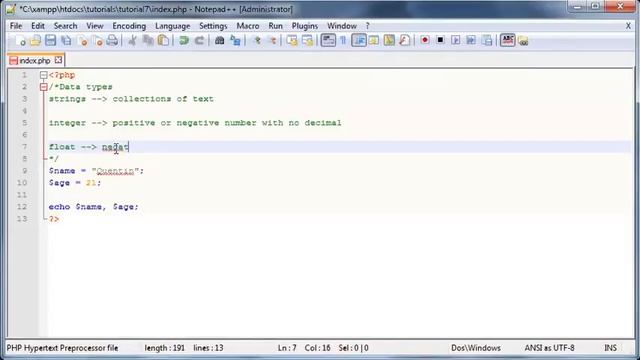Click the last toolbar icon after ABC
640x360 pixels.
[x=523, y=40]
